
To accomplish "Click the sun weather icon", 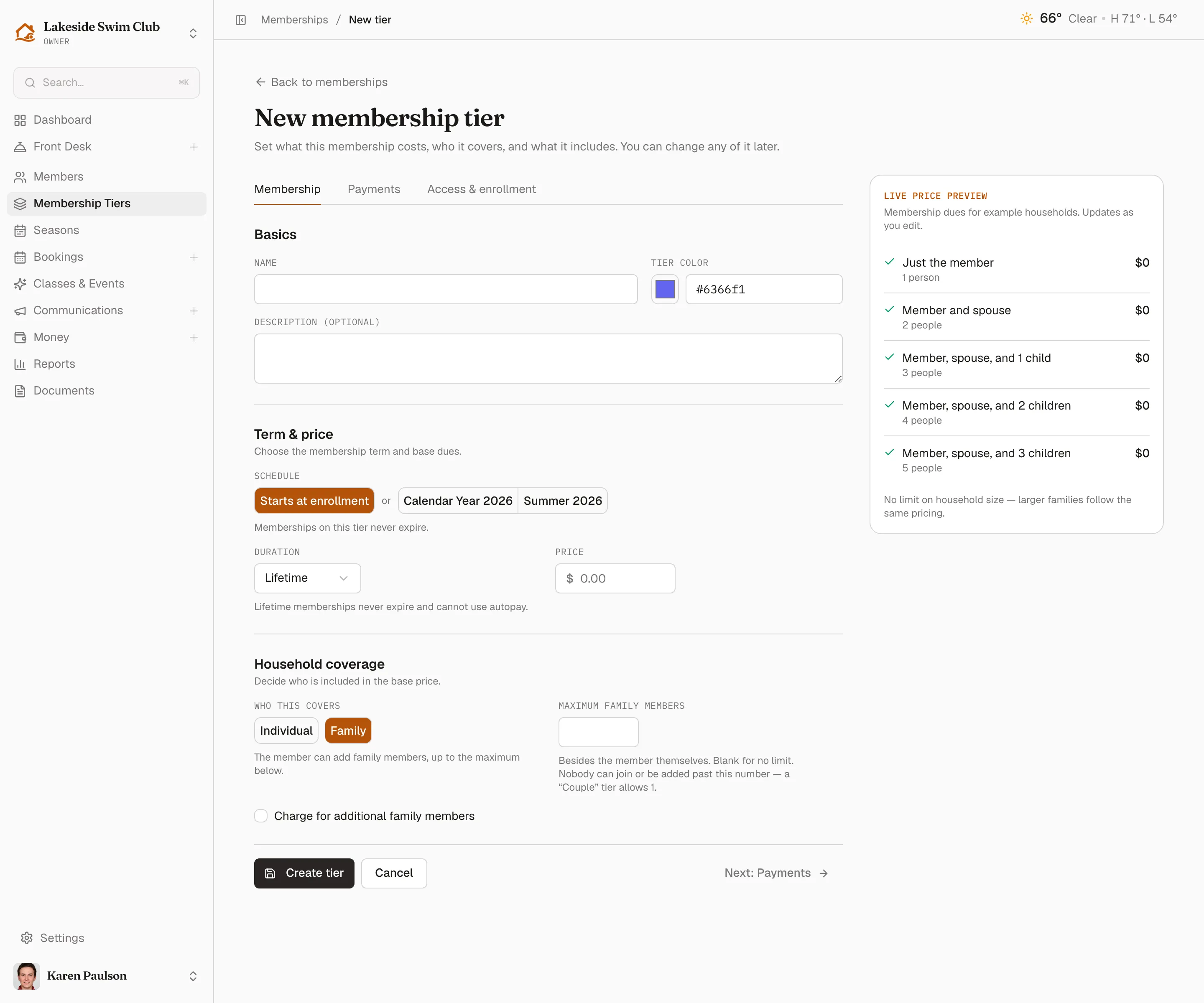I will coord(1026,18).
